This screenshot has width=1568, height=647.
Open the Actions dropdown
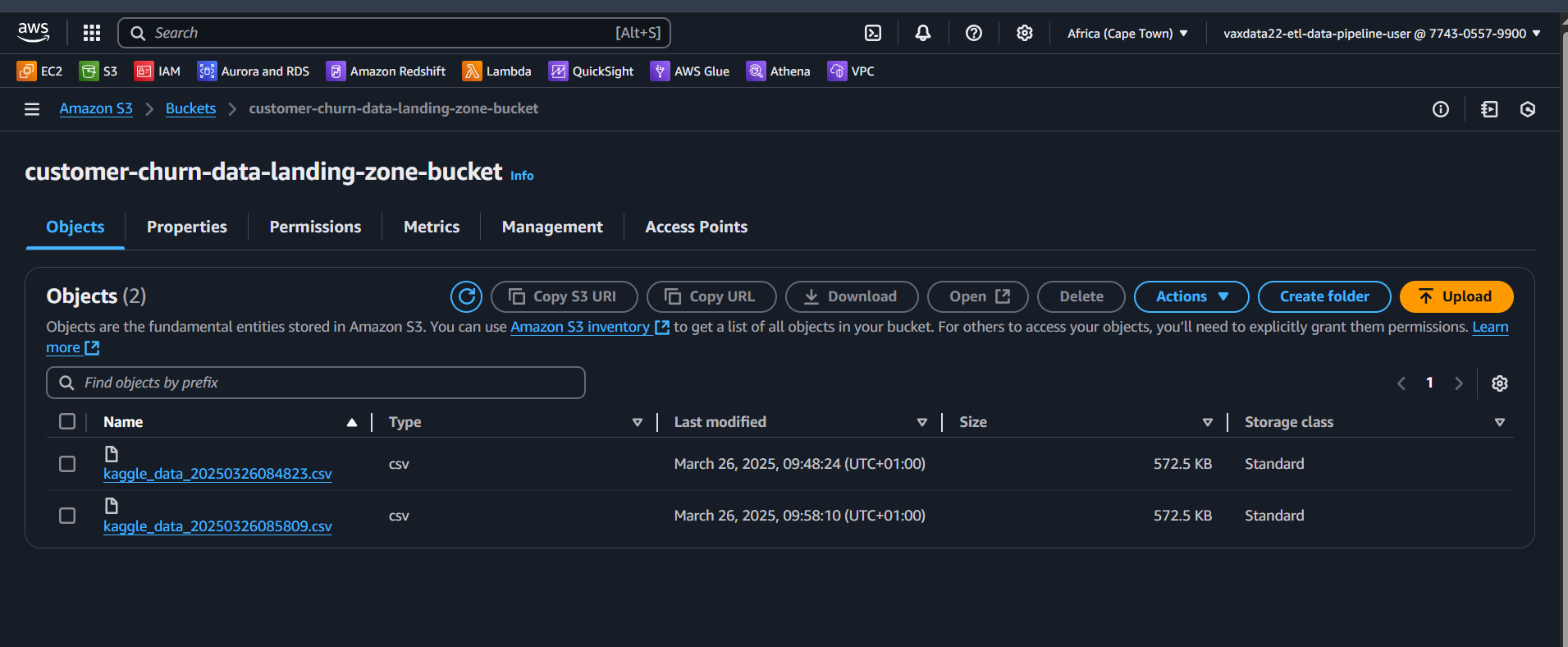pyautogui.click(x=1191, y=296)
